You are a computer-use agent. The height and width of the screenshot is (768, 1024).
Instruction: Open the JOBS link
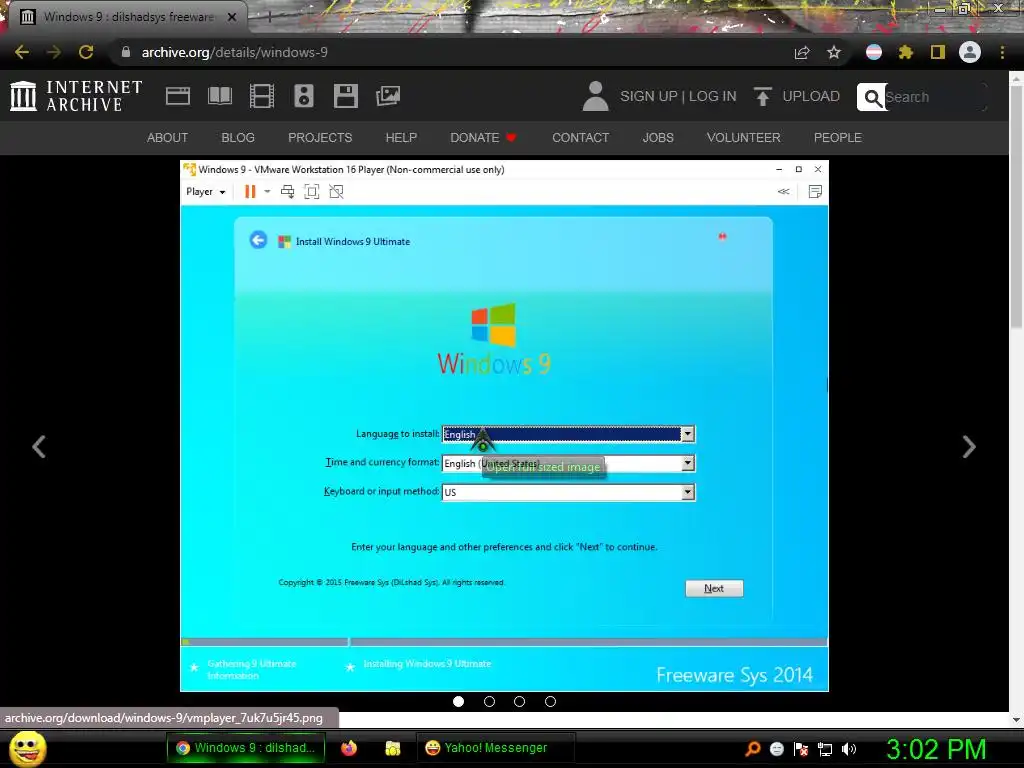tap(658, 138)
